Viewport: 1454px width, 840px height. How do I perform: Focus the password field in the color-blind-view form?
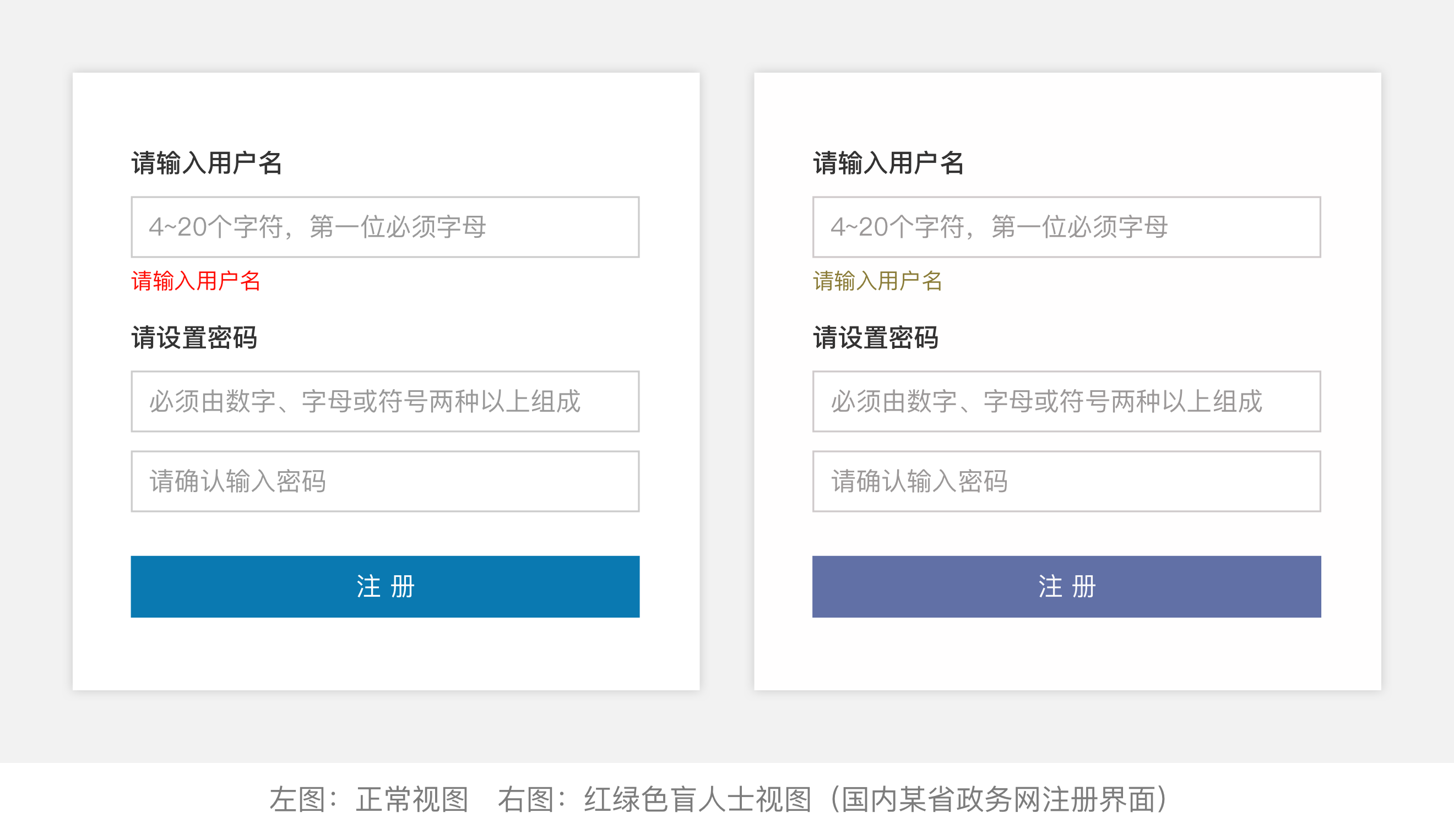pyautogui.click(x=1066, y=401)
